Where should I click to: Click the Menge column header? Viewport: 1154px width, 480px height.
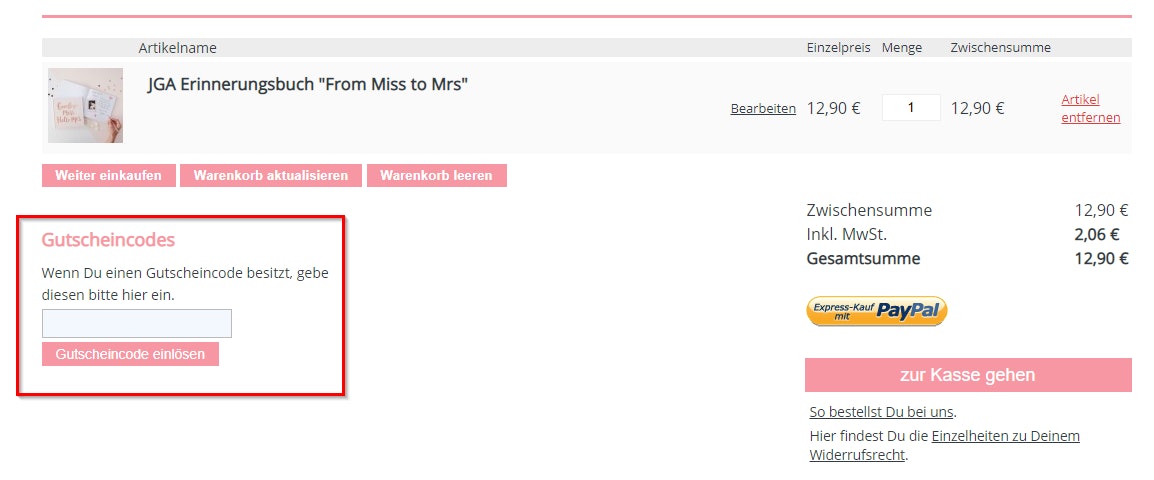coord(902,48)
